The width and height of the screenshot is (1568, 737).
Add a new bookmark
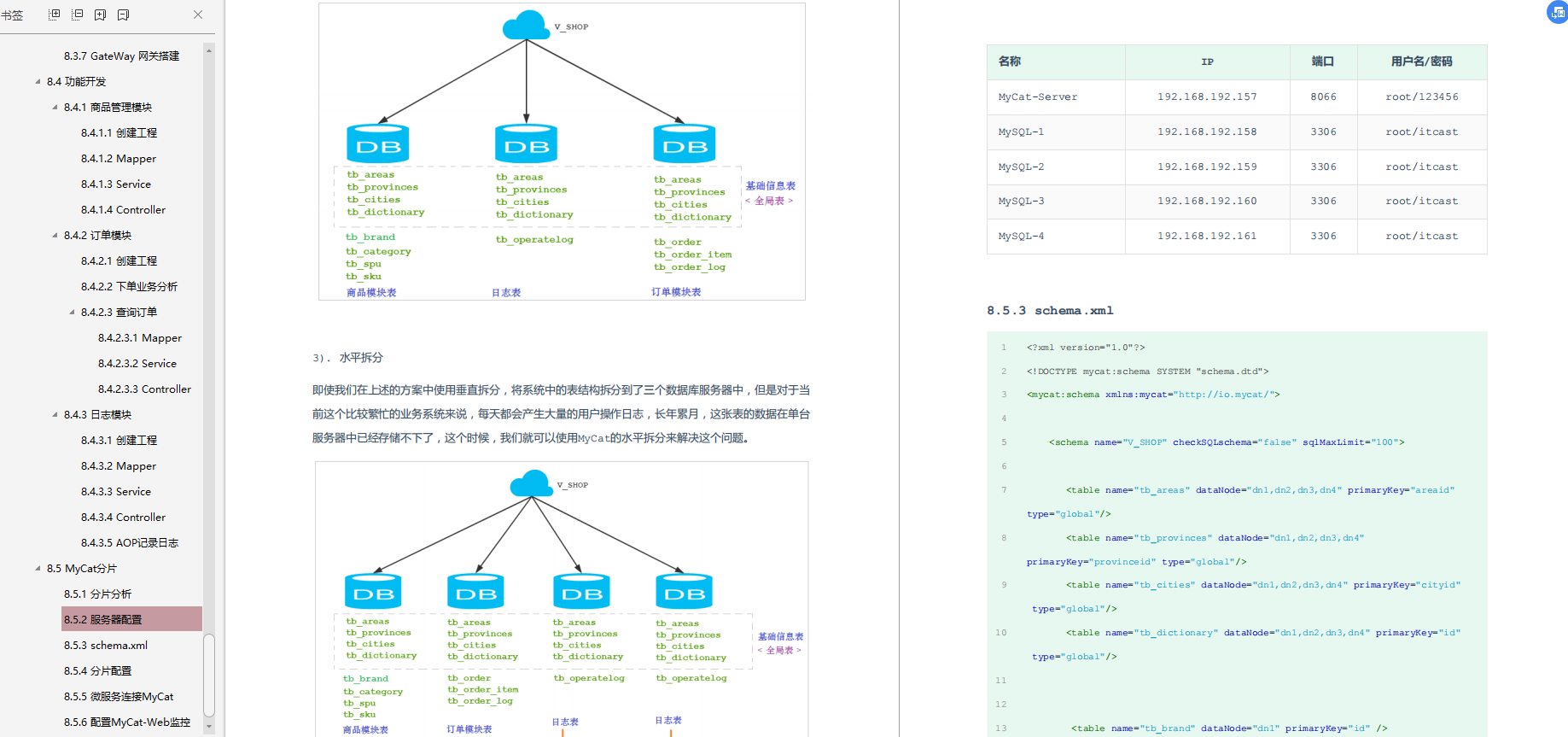[x=100, y=15]
